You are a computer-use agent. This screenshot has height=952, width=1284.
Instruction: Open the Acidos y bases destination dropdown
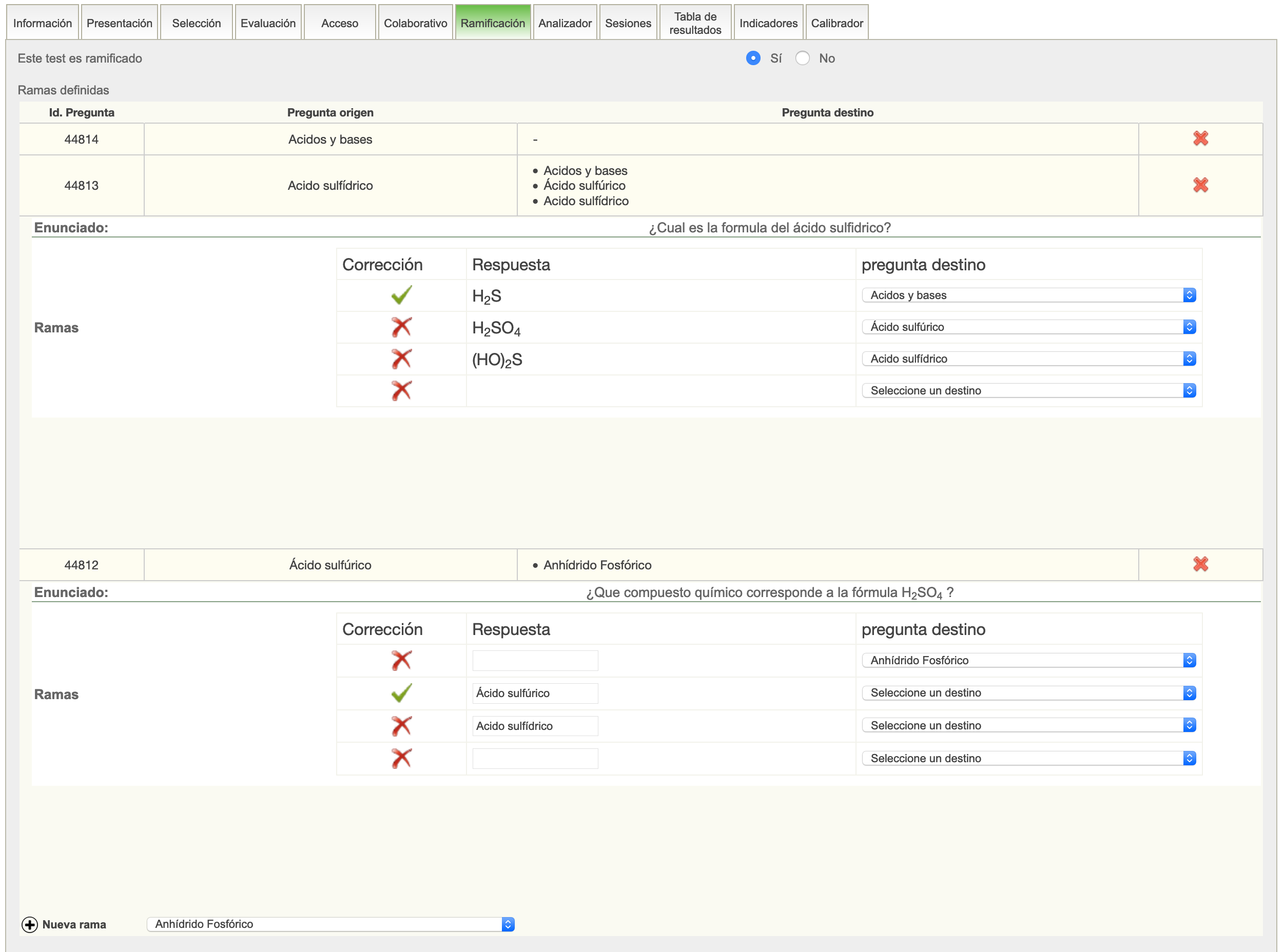tap(1028, 295)
